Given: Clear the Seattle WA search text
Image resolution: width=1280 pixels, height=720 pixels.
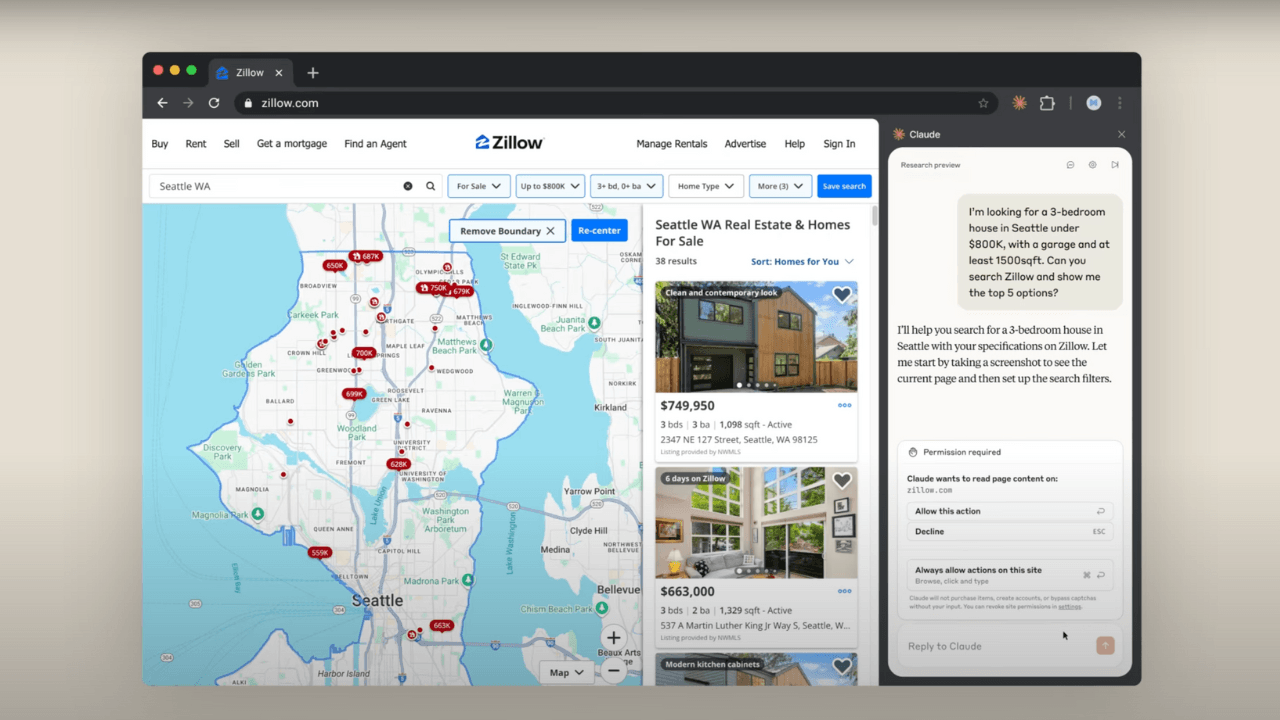Looking at the screenshot, I should point(408,186).
